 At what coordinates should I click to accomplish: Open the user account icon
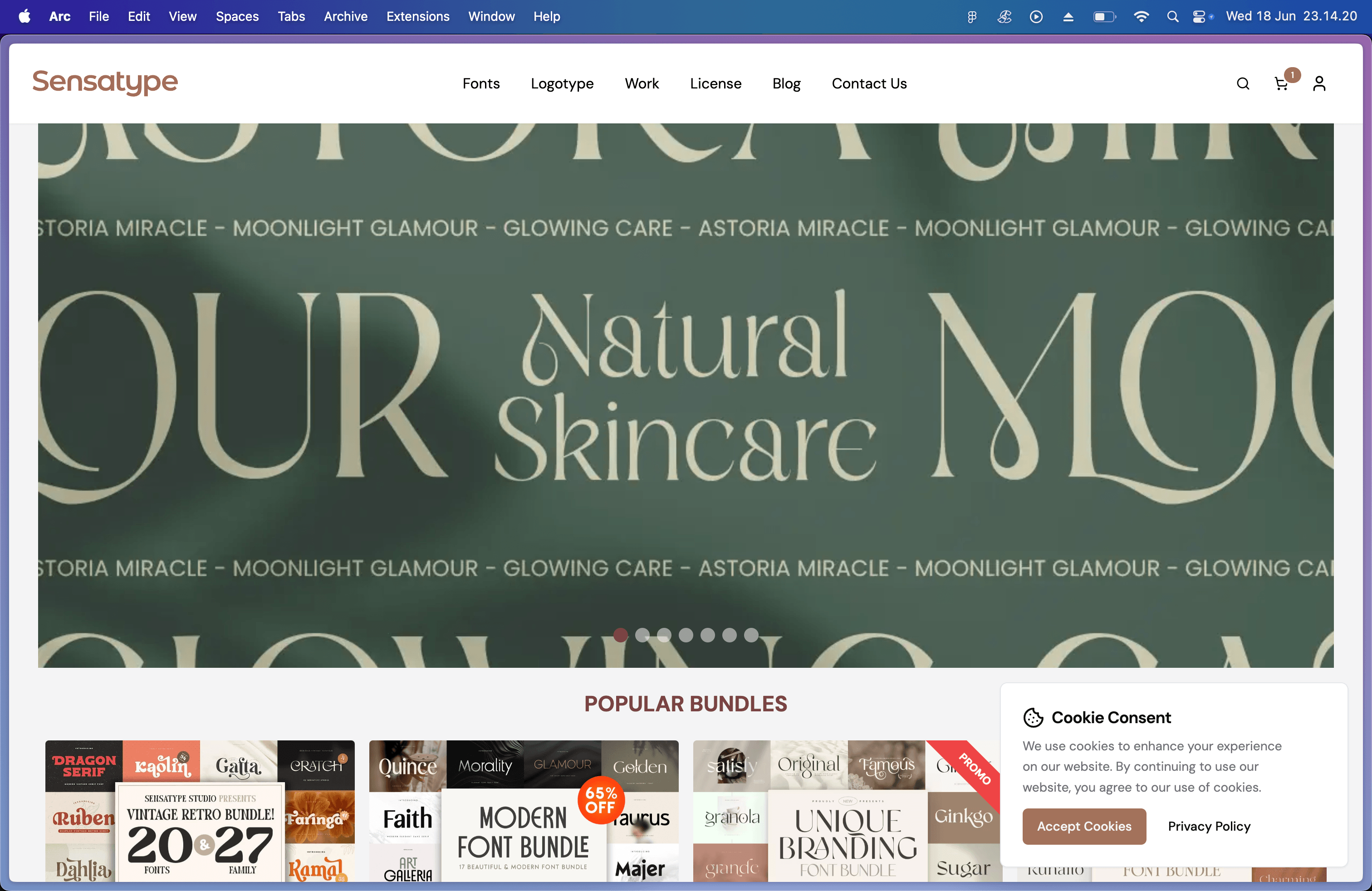[1319, 83]
